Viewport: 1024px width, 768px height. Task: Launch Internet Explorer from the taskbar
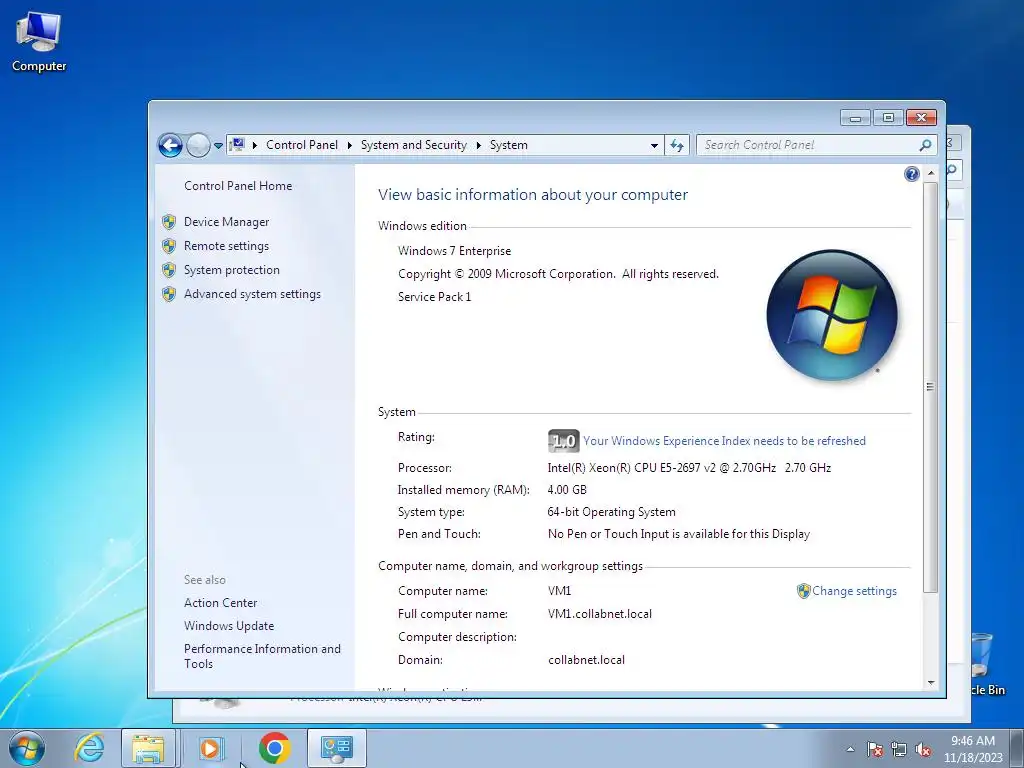(x=89, y=748)
